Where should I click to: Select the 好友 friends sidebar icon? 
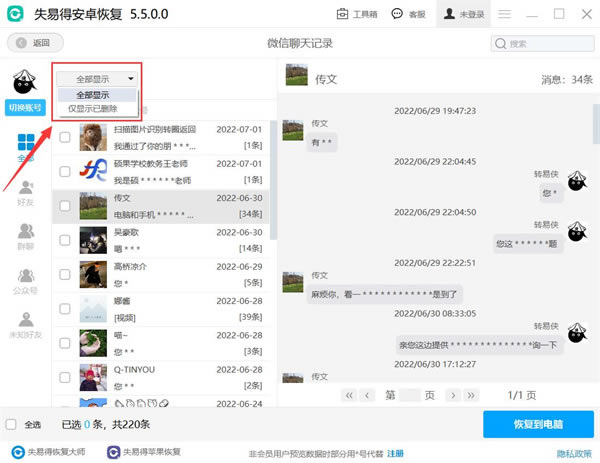(26, 188)
